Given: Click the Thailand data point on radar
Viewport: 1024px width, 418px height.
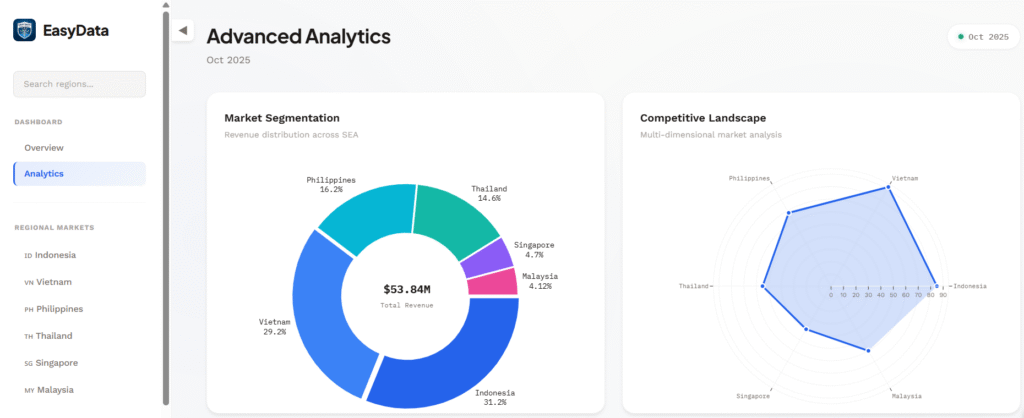Looking at the screenshot, I should 762,286.
